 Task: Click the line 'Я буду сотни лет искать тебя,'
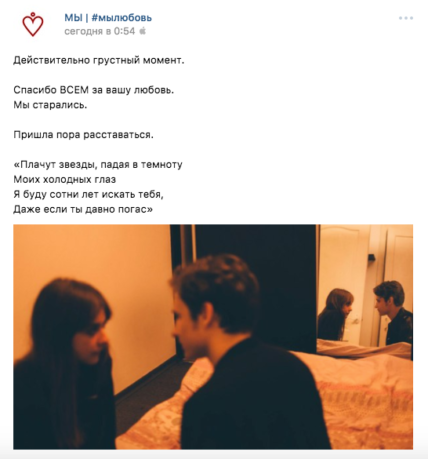(x=88, y=194)
